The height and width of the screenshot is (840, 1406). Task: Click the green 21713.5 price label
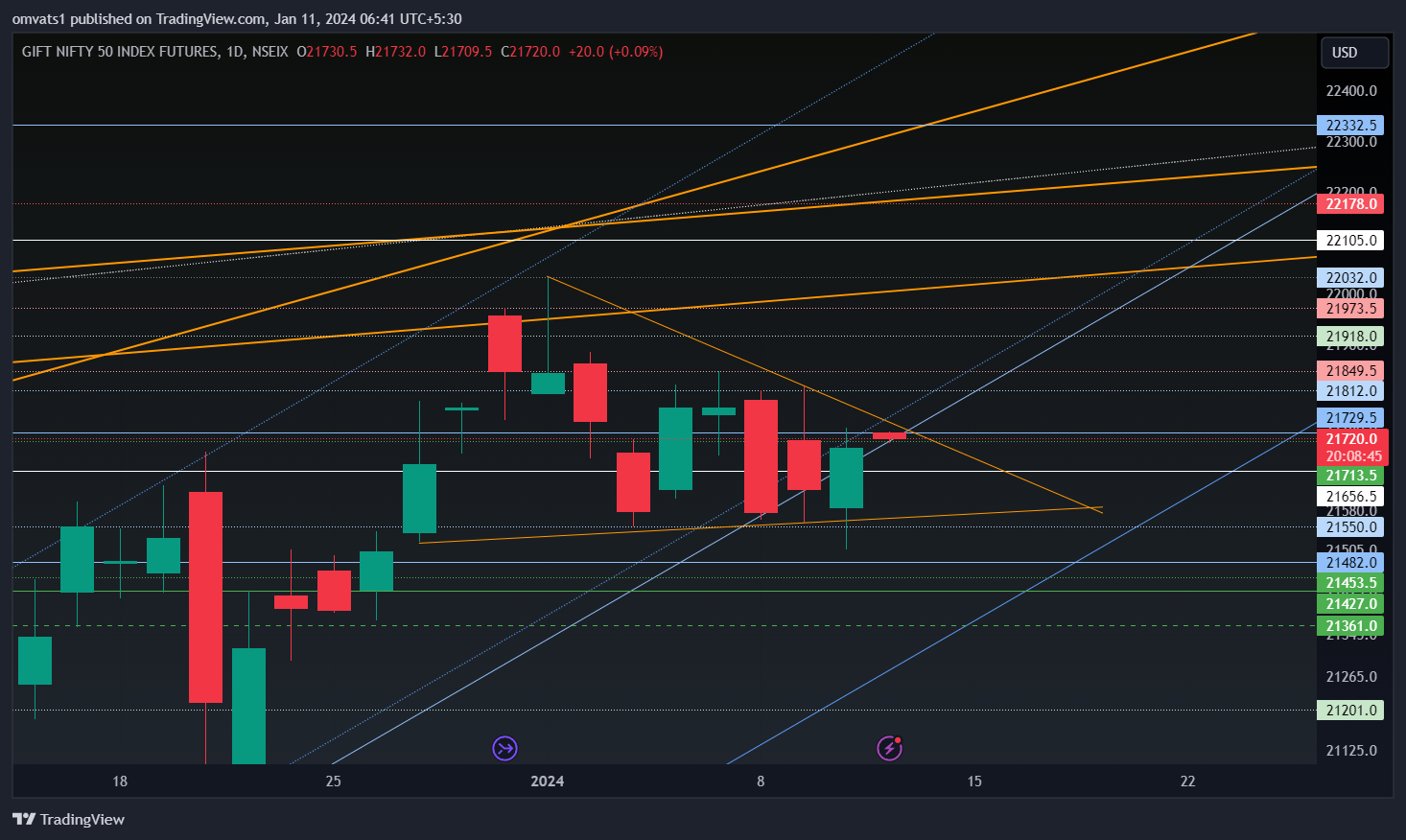[1350, 476]
